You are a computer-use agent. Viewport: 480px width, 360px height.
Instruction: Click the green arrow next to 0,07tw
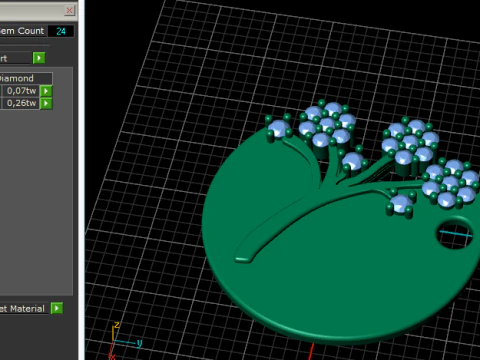tap(46, 91)
